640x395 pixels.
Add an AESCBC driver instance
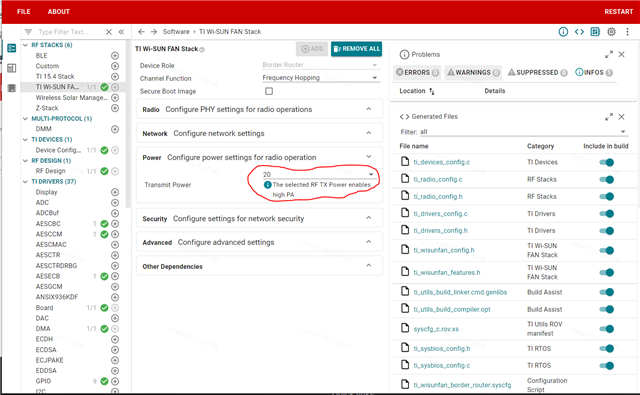115,224
